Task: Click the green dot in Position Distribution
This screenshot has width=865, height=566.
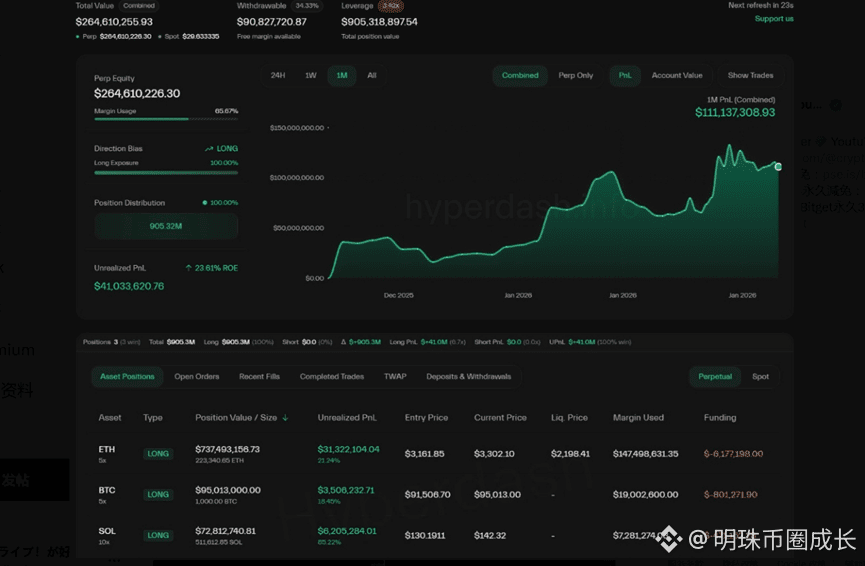Action: point(205,203)
